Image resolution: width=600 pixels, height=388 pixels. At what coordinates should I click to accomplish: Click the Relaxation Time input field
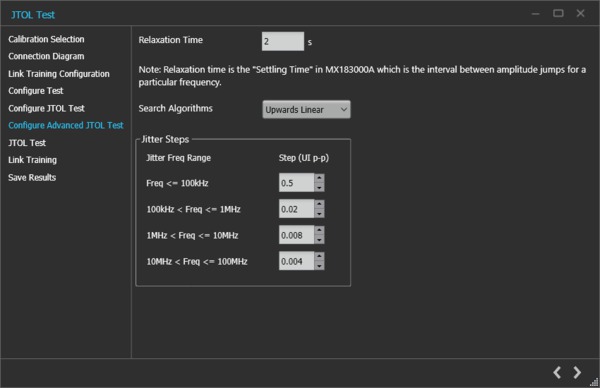[283, 41]
